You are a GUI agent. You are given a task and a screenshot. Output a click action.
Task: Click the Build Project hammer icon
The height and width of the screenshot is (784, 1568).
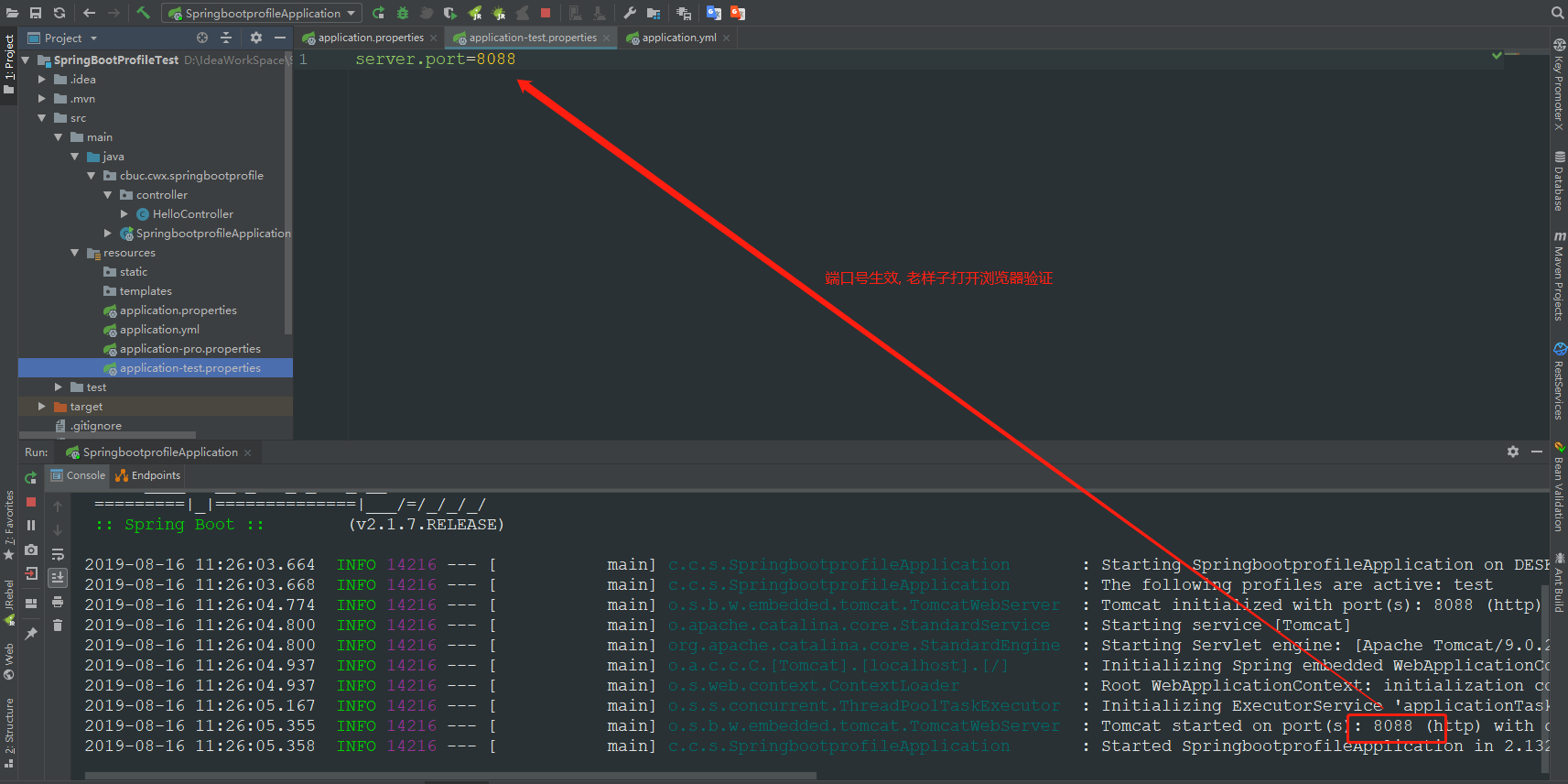(144, 13)
